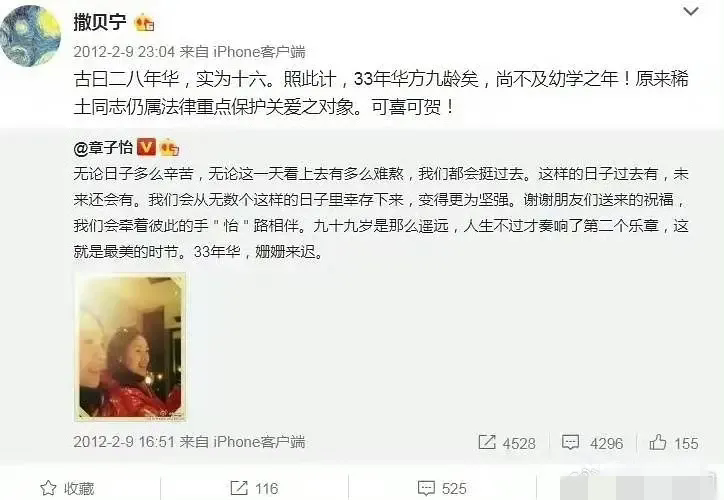Open the 525 comments section
The width and height of the screenshot is (724, 500).
pyautogui.click(x=442, y=488)
